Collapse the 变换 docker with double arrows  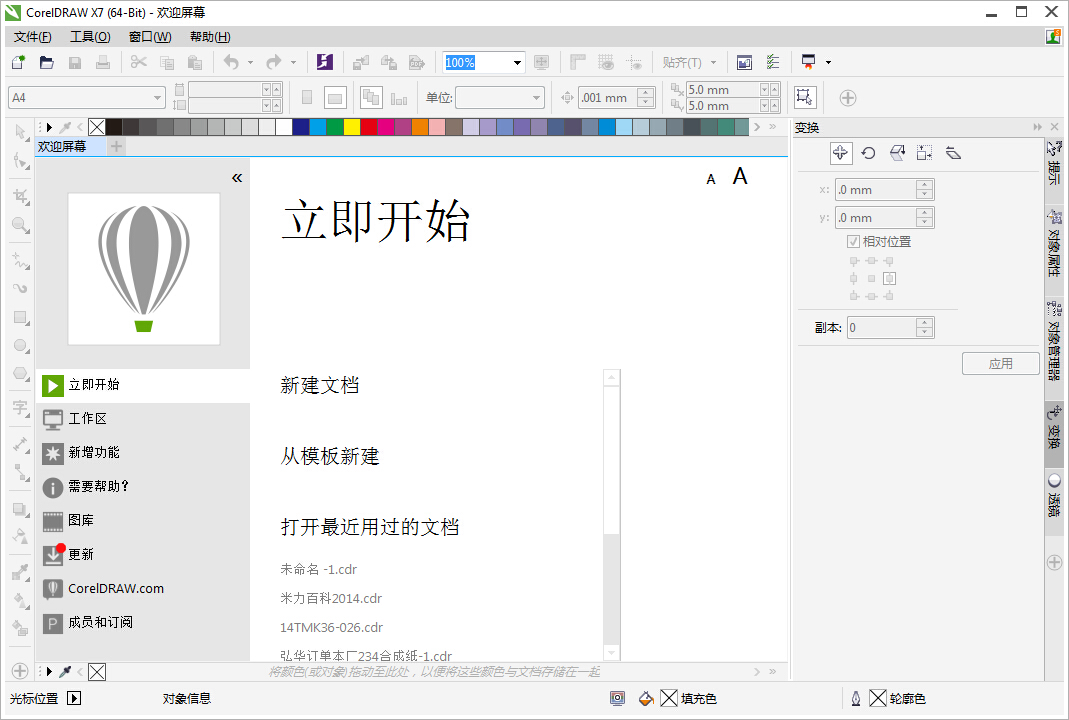1038,127
